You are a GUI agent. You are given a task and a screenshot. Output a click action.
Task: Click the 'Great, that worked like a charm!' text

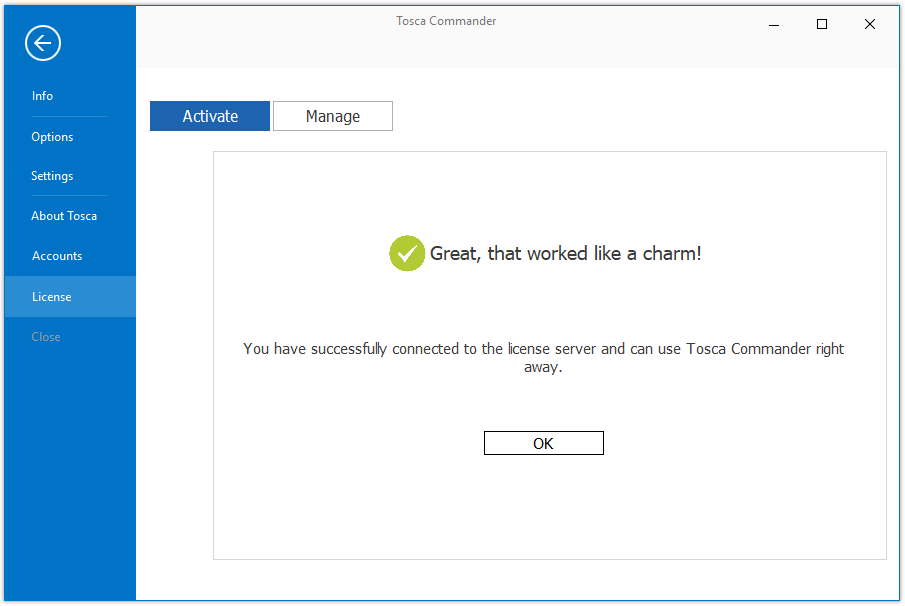(x=566, y=253)
